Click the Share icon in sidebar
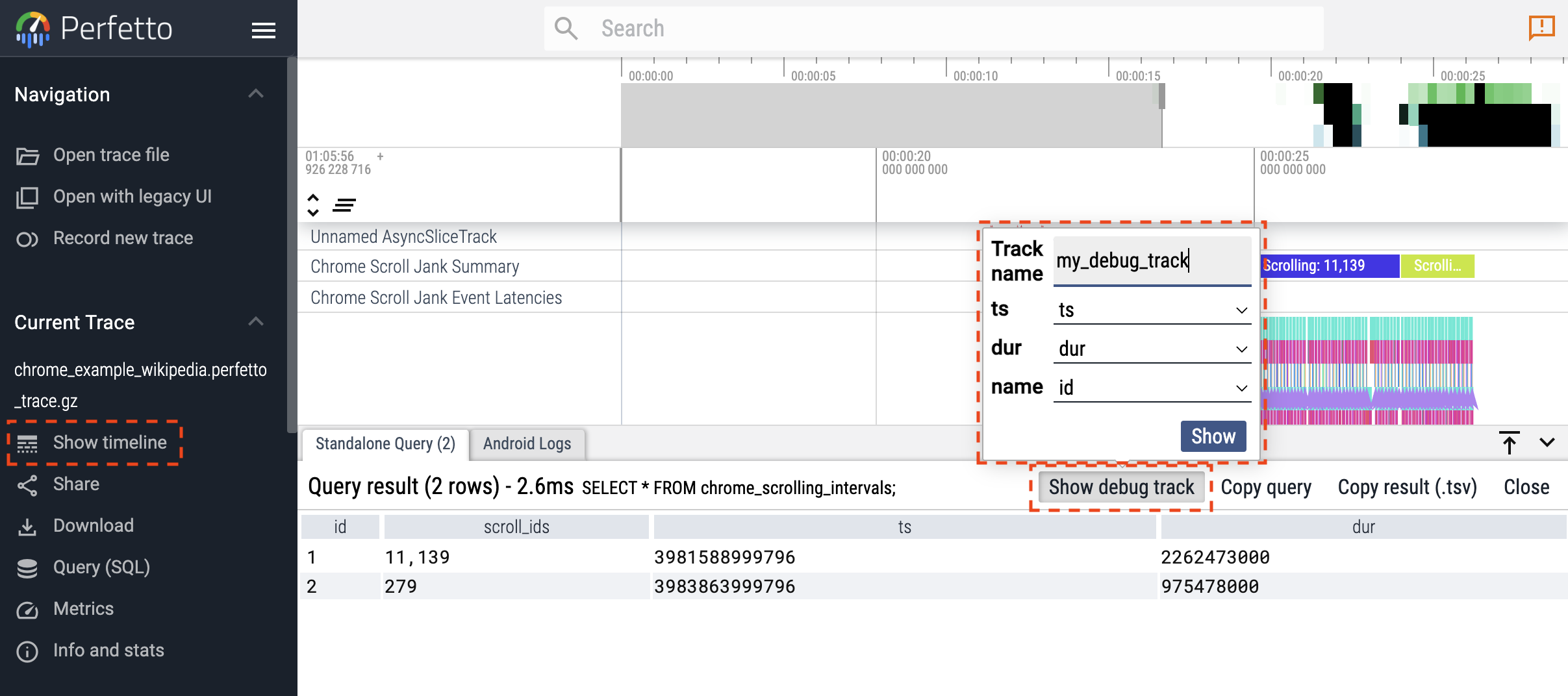Viewport: 1568px width, 696px height. pyautogui.click(x=27, y=485)
